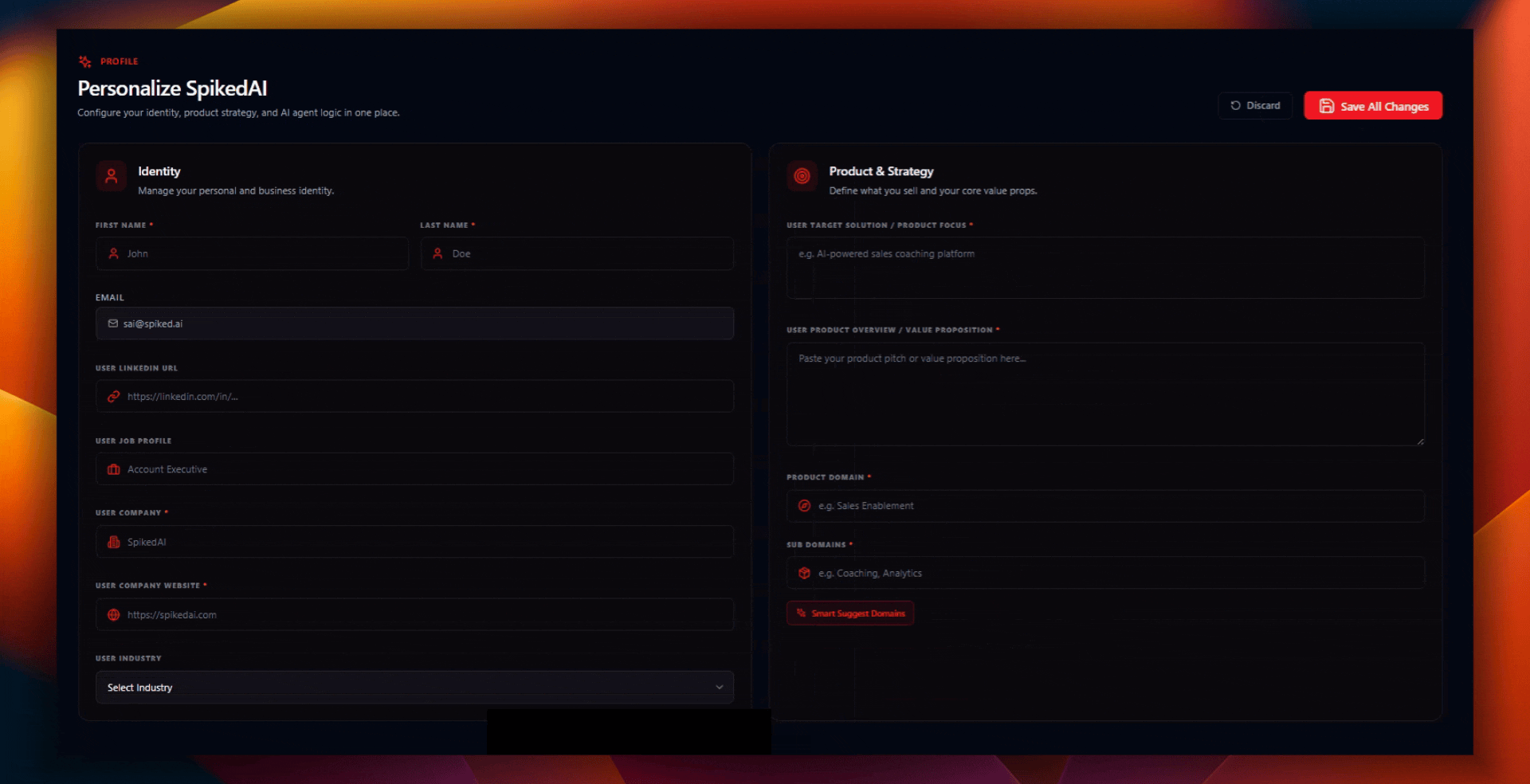Focus the First Name input showing John
The image size is (1530, 784).
[252, 253]
